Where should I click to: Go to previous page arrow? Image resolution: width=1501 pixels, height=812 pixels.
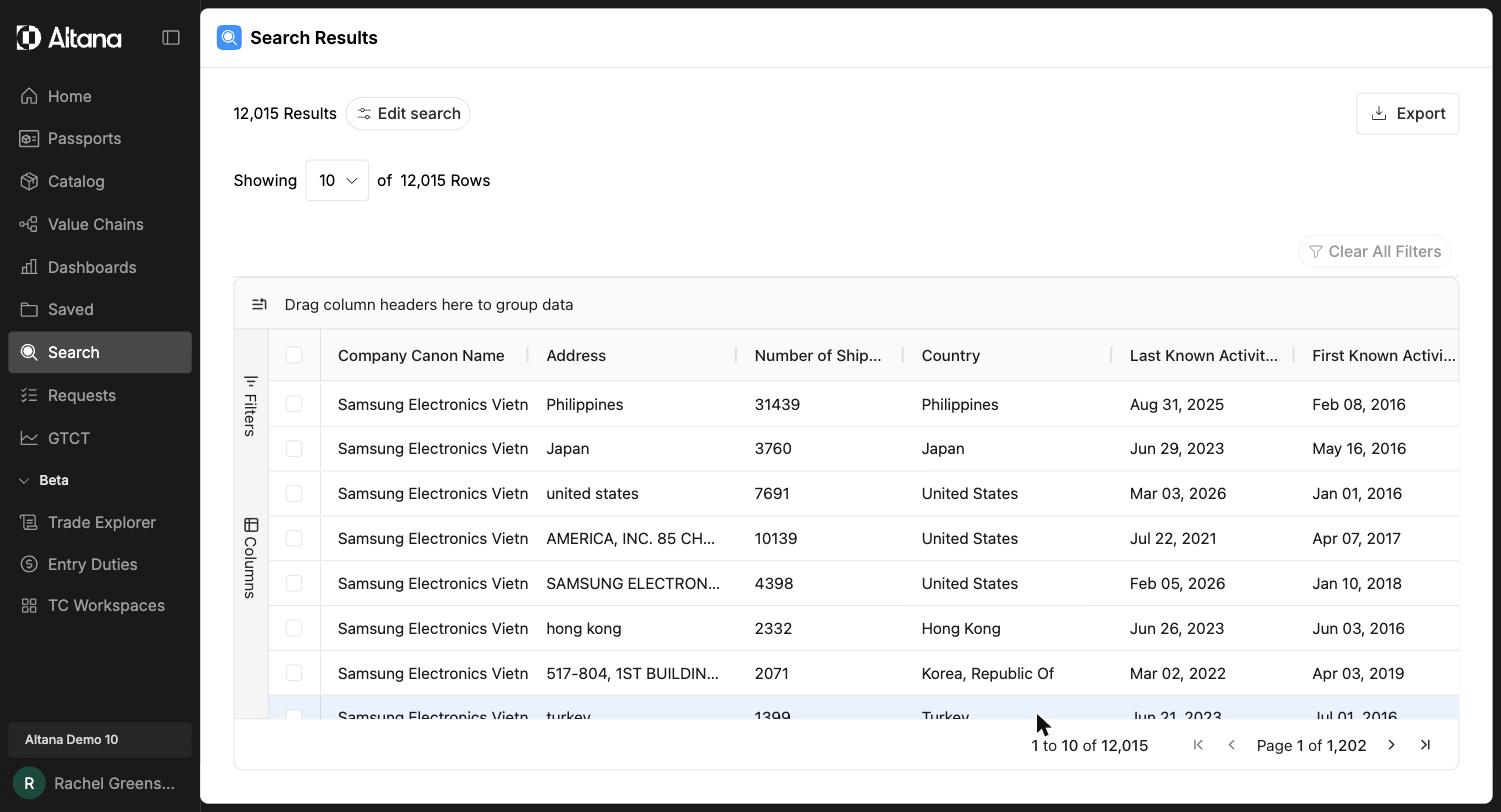tap(1232, 745)
